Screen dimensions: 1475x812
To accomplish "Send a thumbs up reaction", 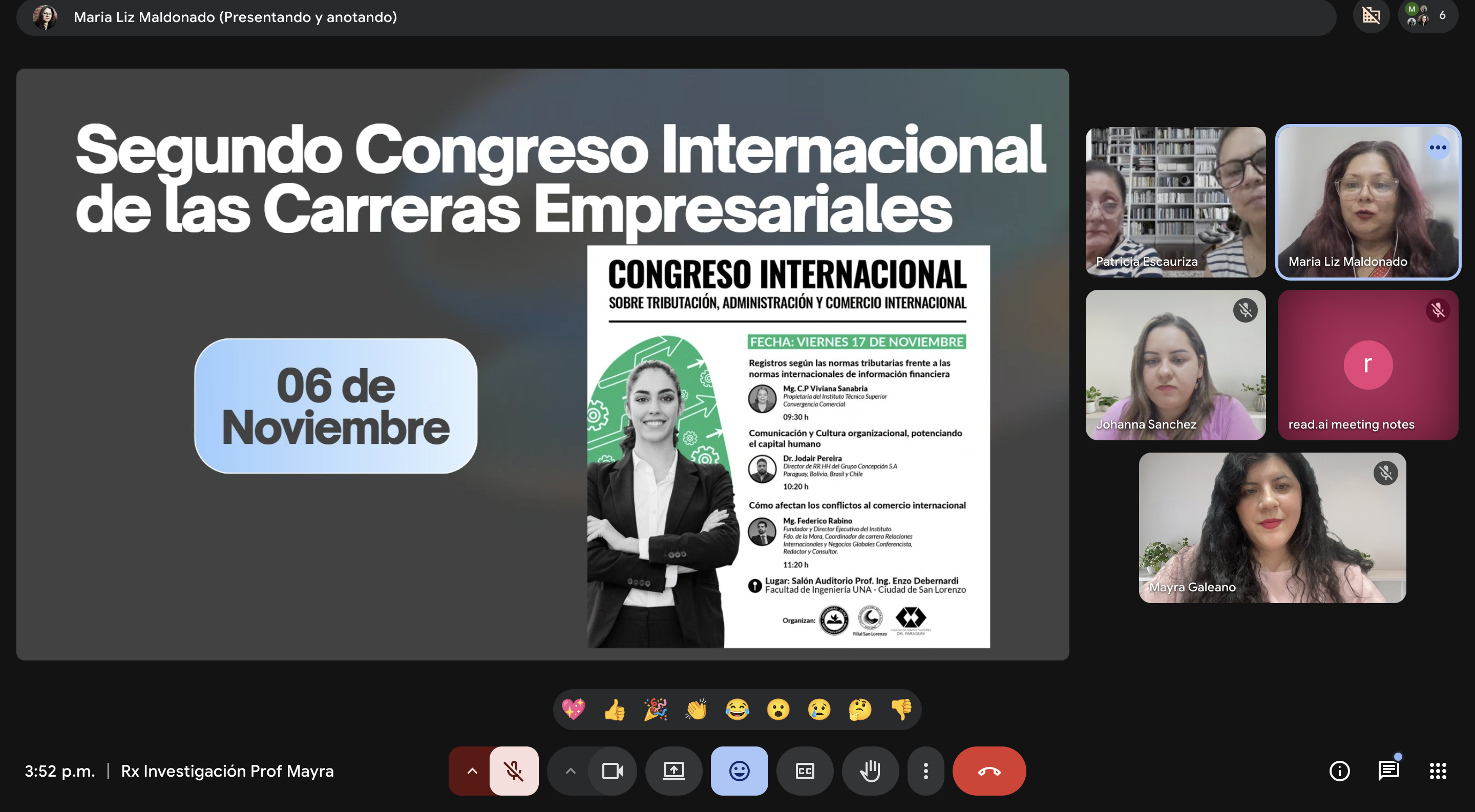I will 614,709.
